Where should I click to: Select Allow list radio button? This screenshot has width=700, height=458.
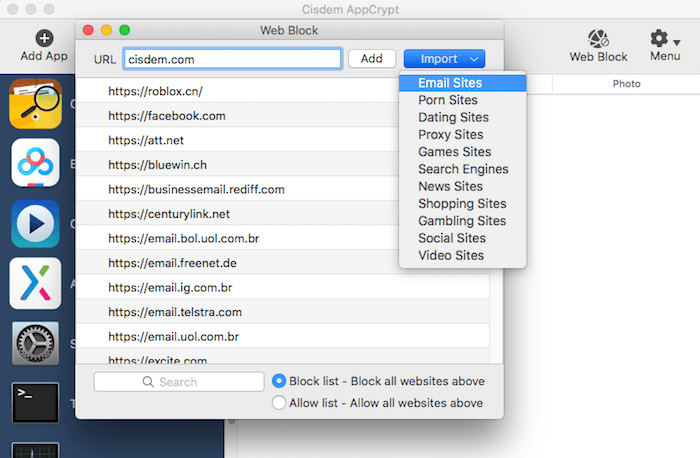tap(279, 403)
